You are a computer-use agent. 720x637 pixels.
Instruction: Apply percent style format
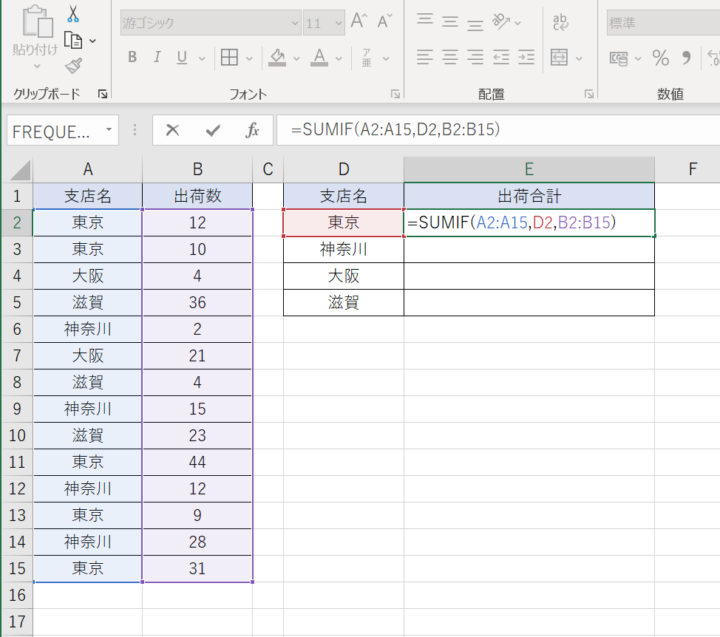tap(660, 58)
